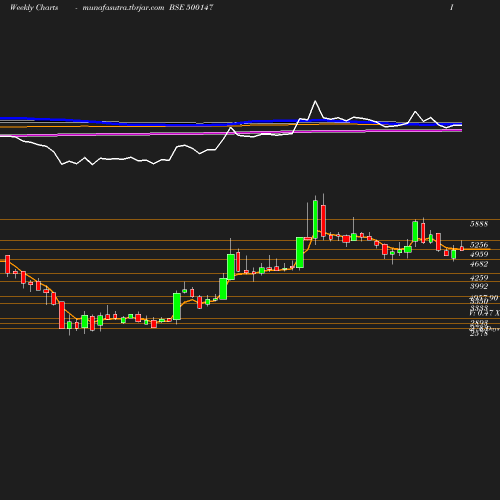Click the 4259 price level label
This screenshot has width=500, height=500.
click(479, 278)
